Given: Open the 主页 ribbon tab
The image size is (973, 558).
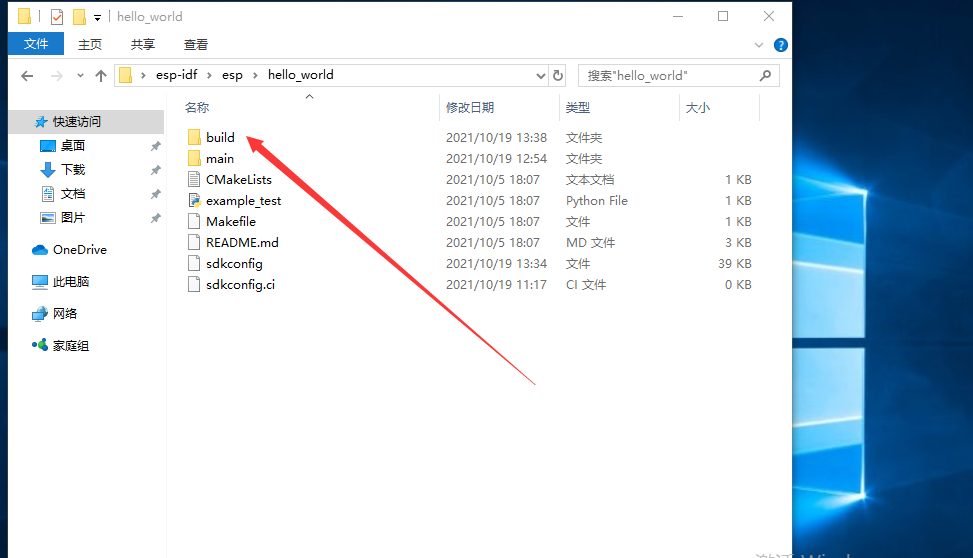Looking at the screenshot, I should click(90, 44).
